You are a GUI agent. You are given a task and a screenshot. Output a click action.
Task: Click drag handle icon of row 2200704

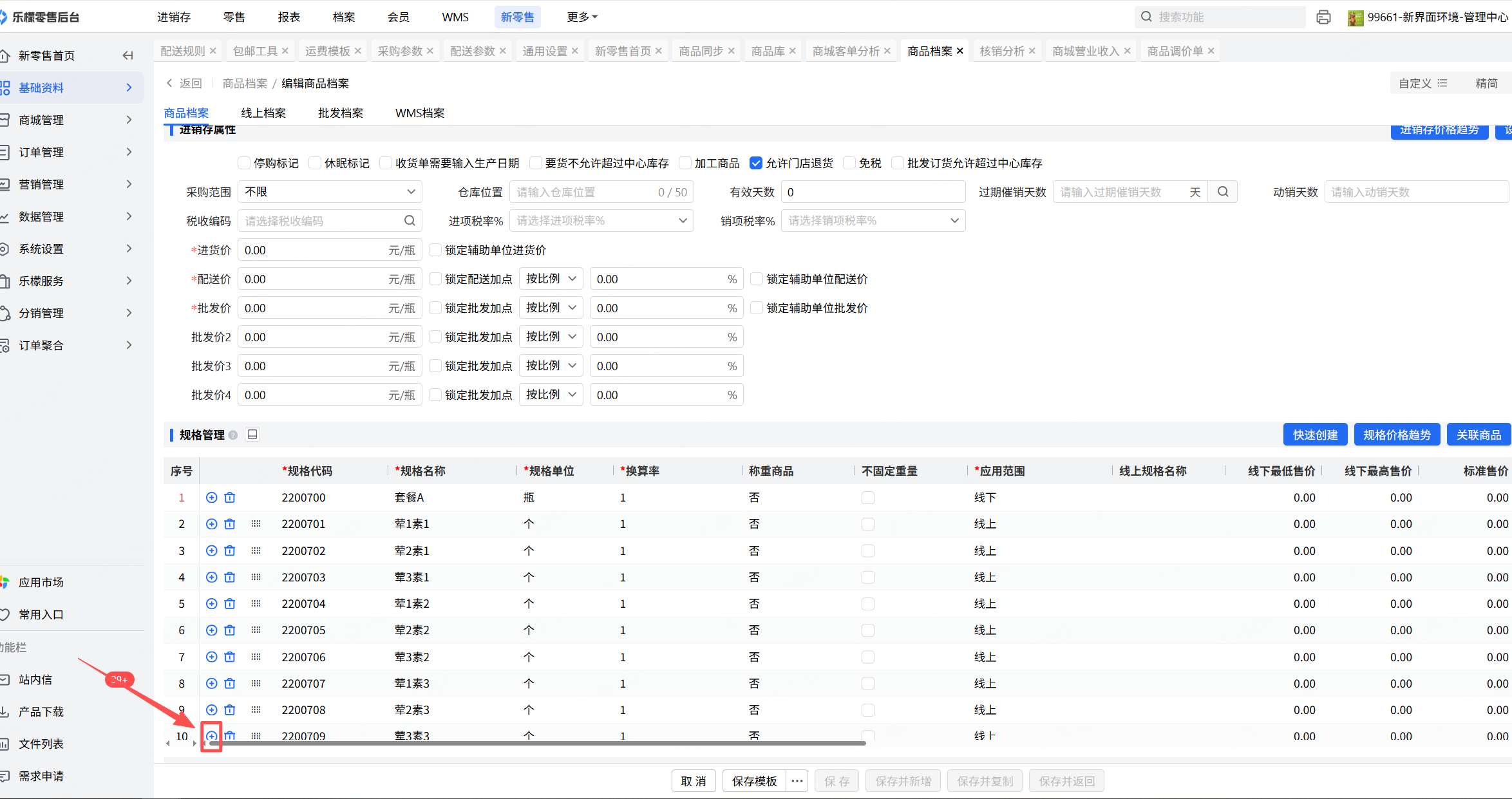pyautogui.click(x=256, y=603)
